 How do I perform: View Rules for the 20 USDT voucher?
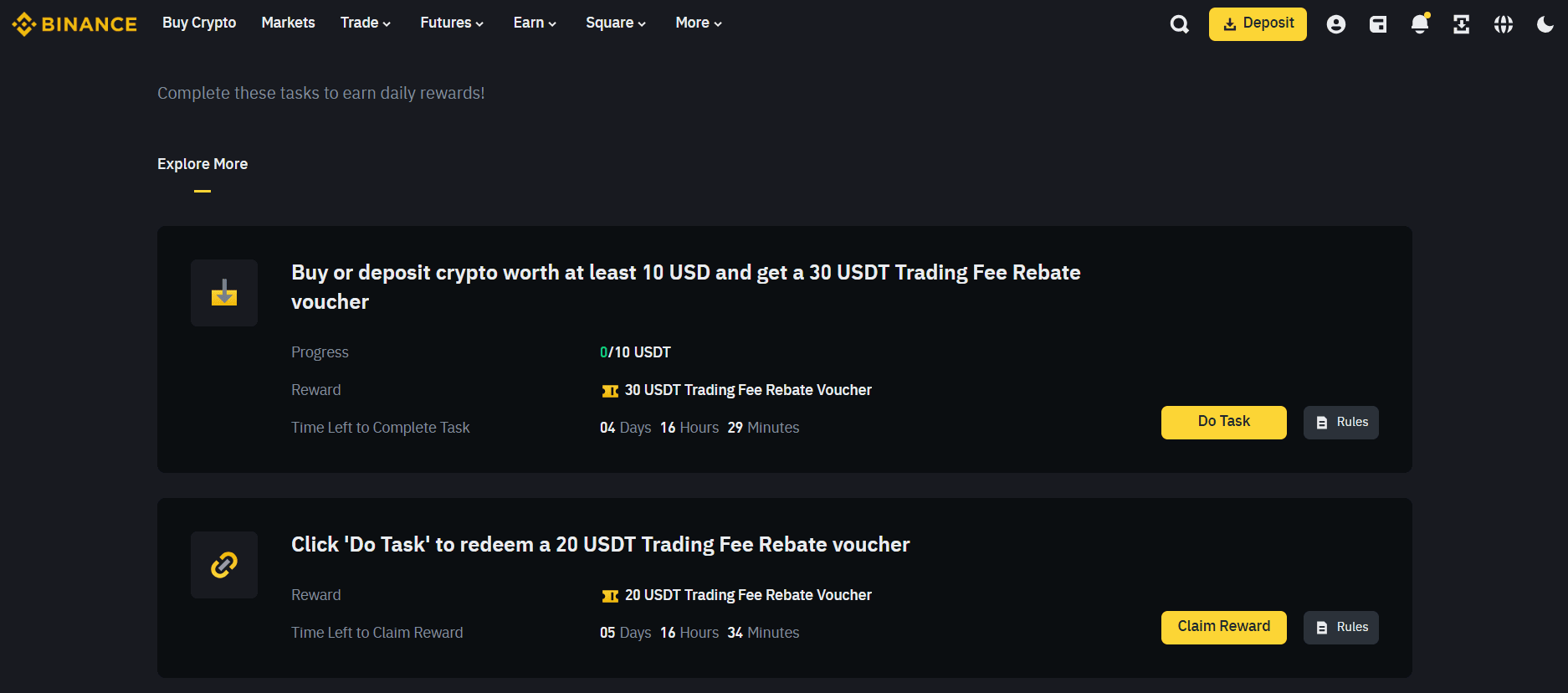pos(1340,627)
